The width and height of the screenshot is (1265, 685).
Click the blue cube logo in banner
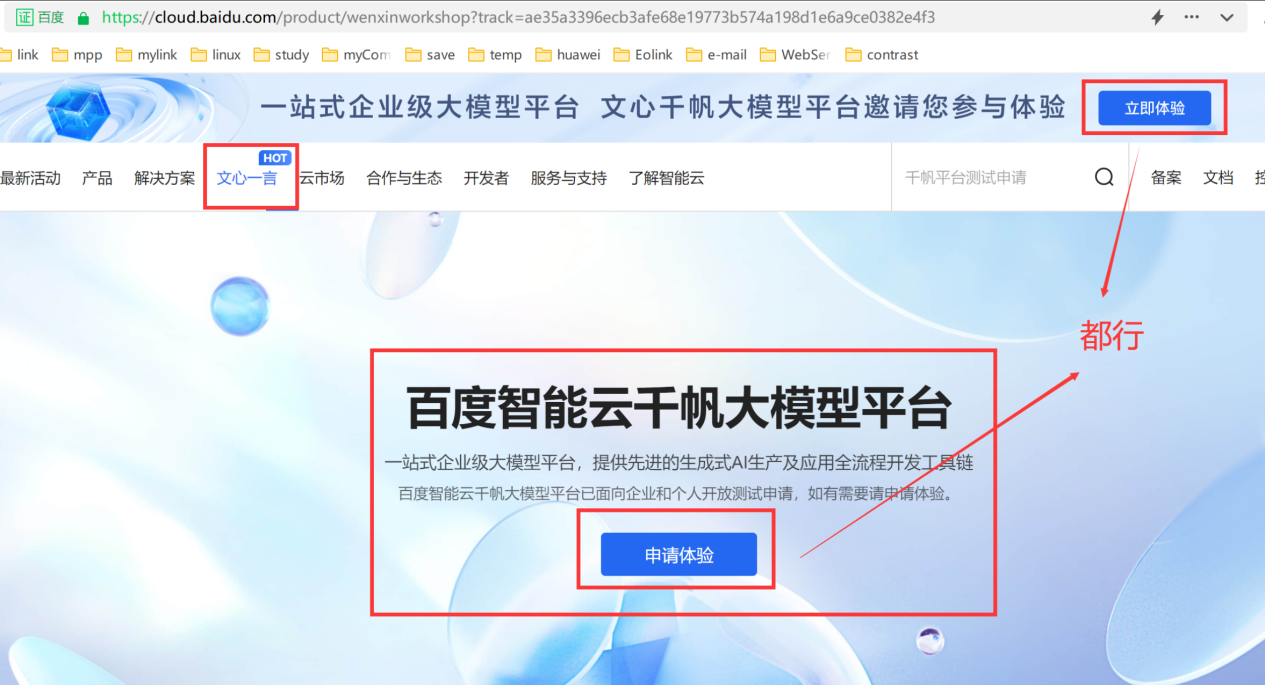pos(77,108)
